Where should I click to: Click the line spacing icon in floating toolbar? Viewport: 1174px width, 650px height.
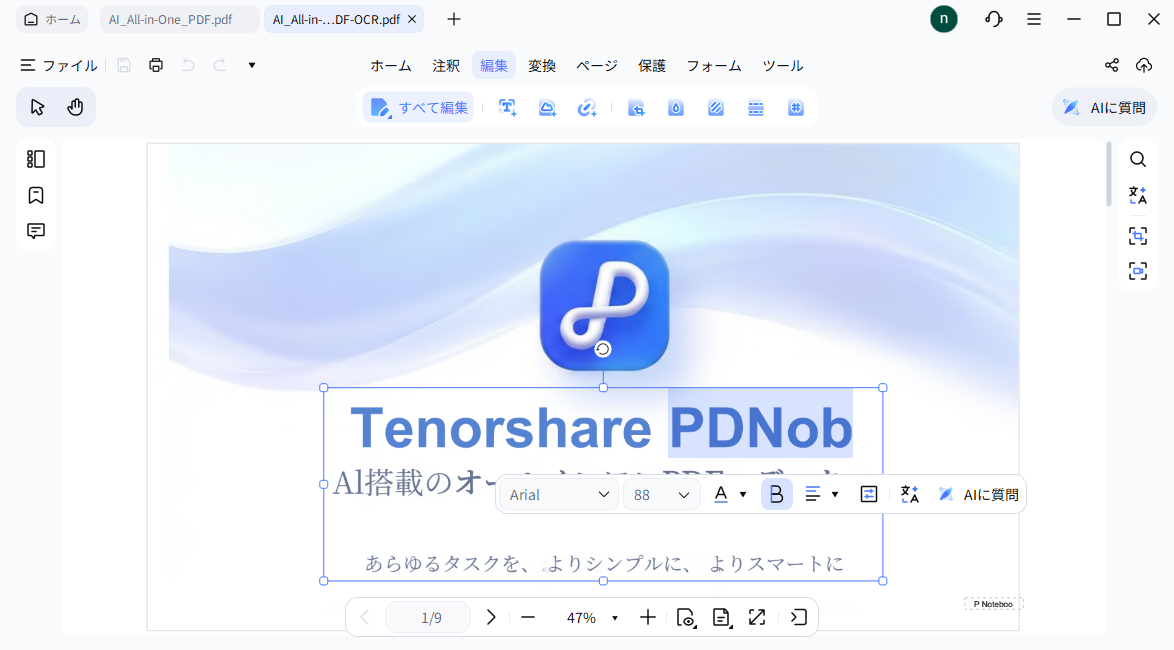coord(869,494)
